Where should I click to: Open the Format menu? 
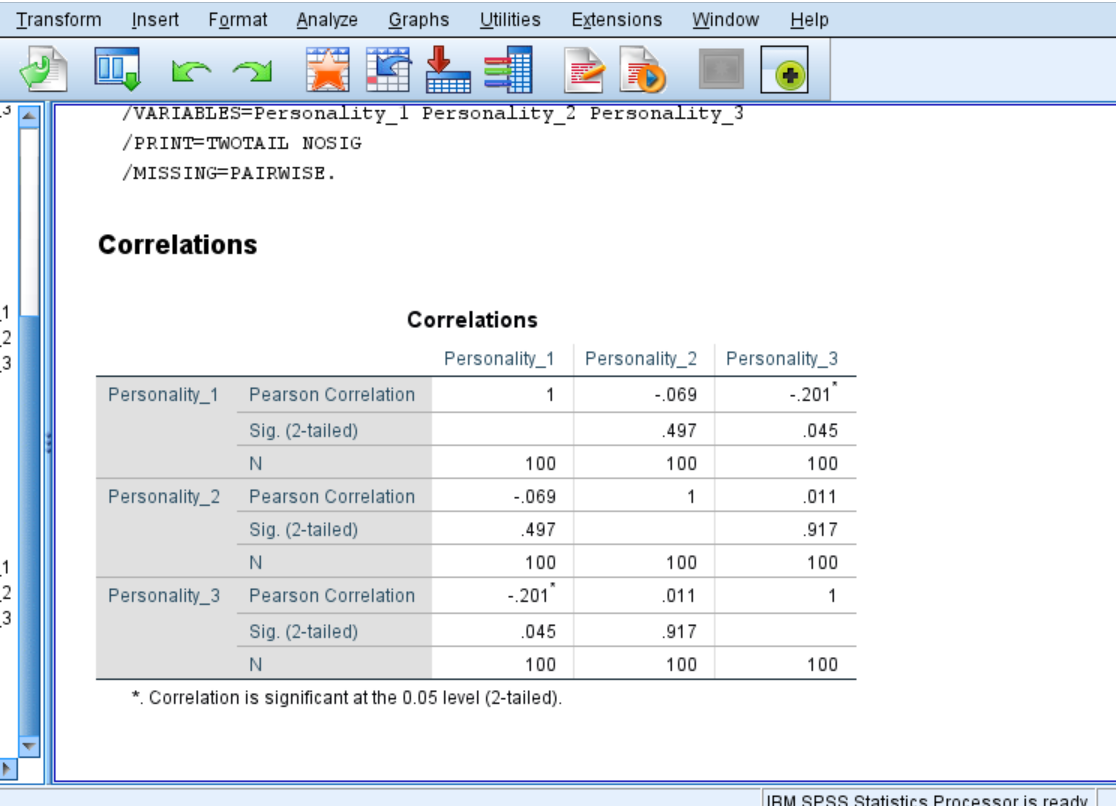coord(238,18)
